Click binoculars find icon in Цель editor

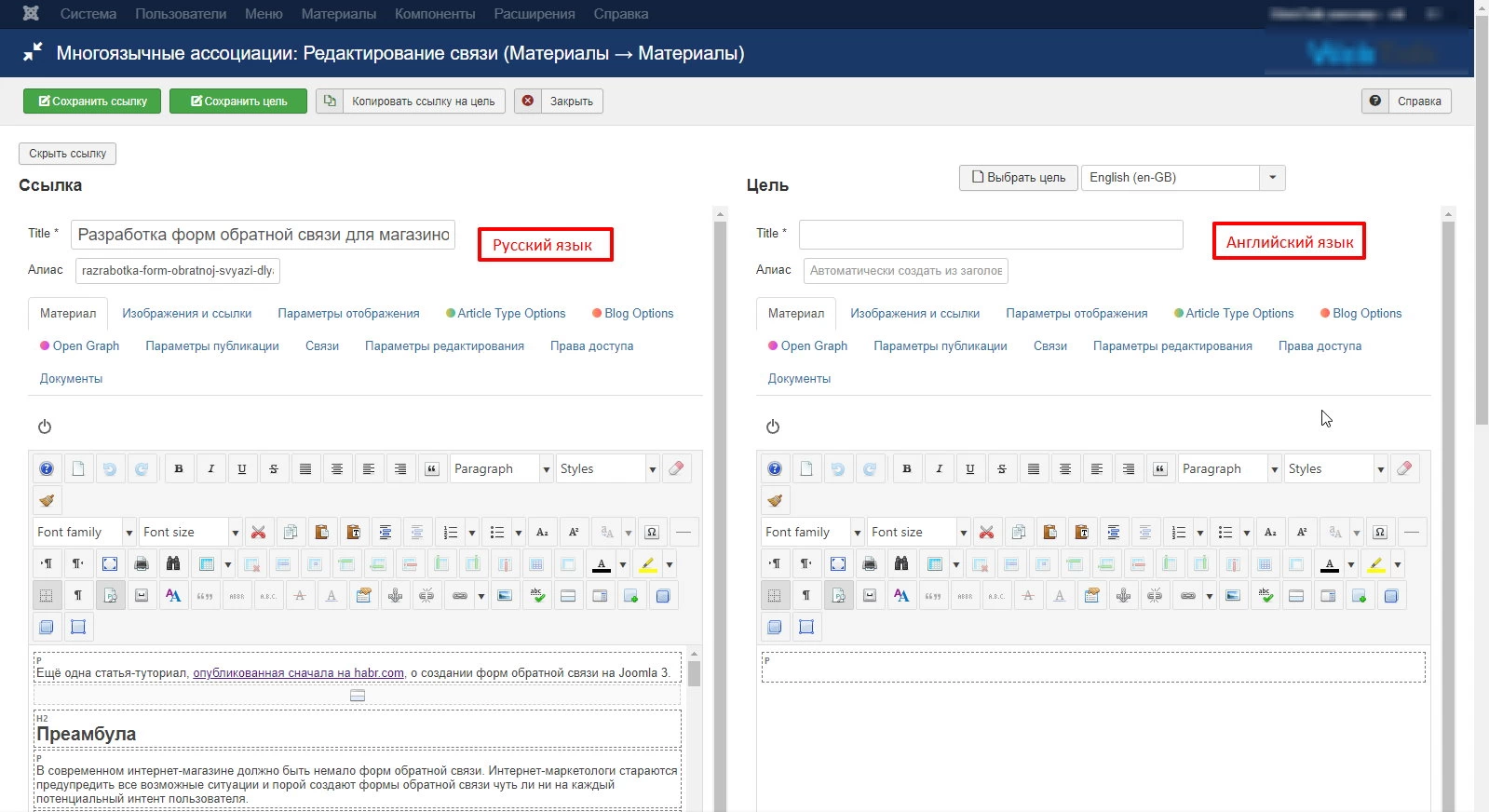click(901, 563)
